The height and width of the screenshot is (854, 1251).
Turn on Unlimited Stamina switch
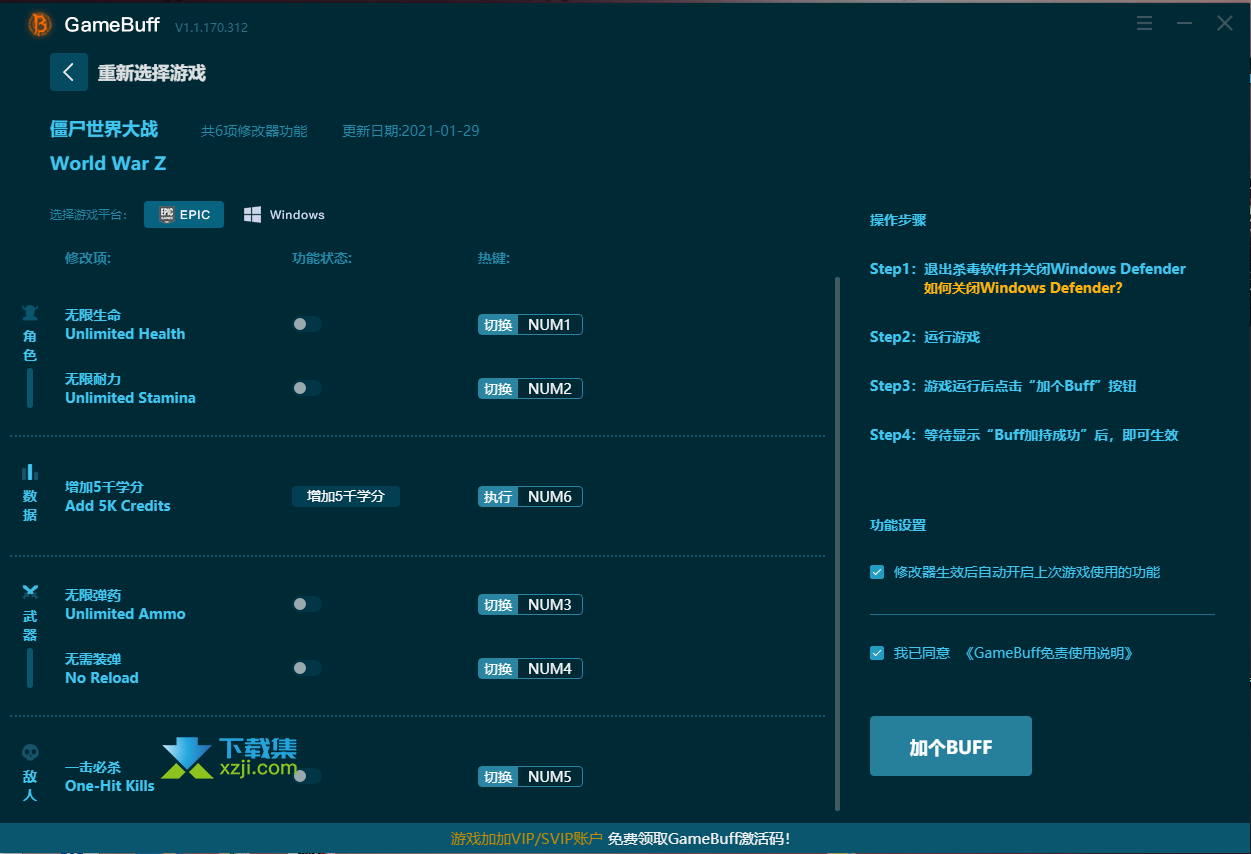pos(306,388)
